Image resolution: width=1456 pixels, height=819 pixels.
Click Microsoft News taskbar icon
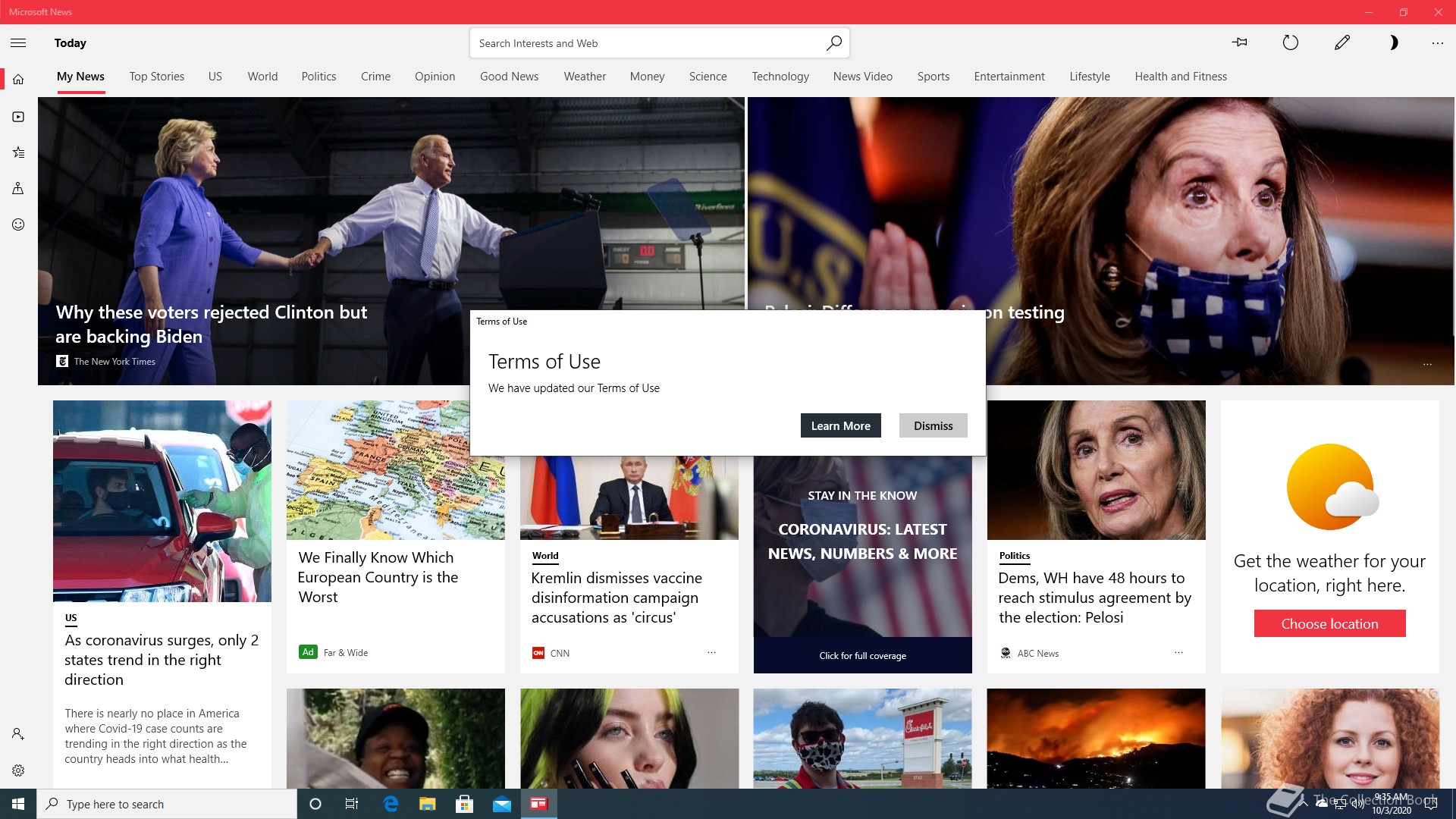[538, 804]
